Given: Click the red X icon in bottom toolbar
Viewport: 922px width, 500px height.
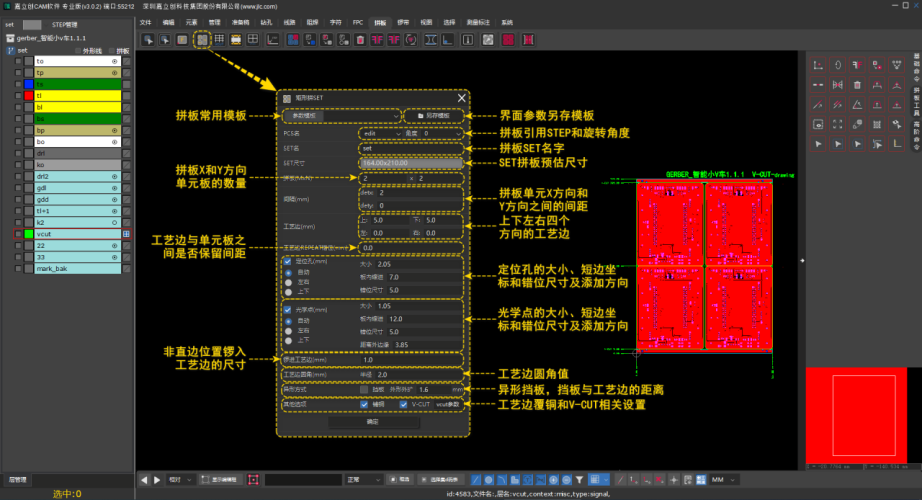Looking at the screenshot, I should click(x=659, y=480).
